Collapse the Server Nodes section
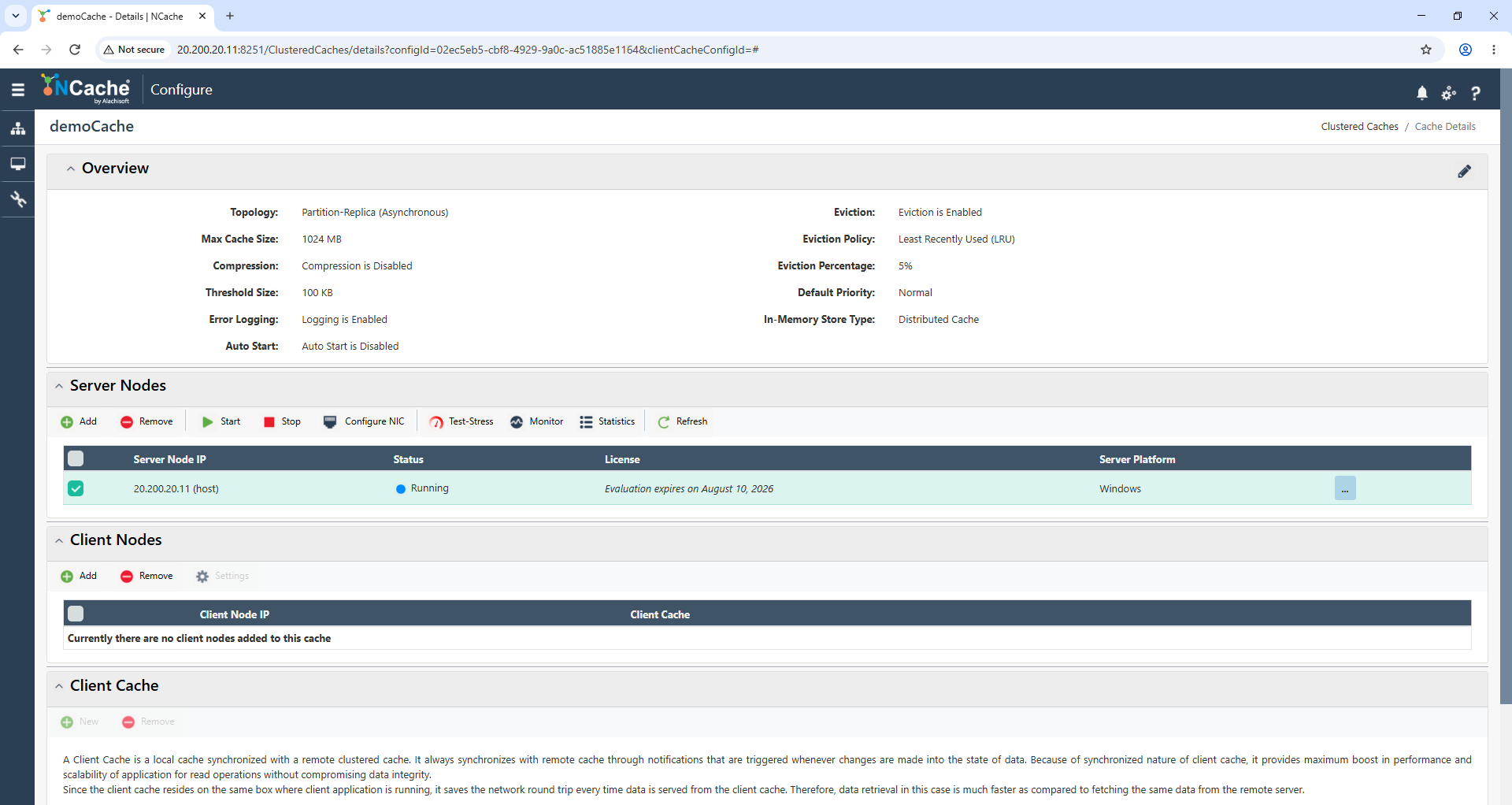This screenshot has width=1512, height=805. point(59,386)
